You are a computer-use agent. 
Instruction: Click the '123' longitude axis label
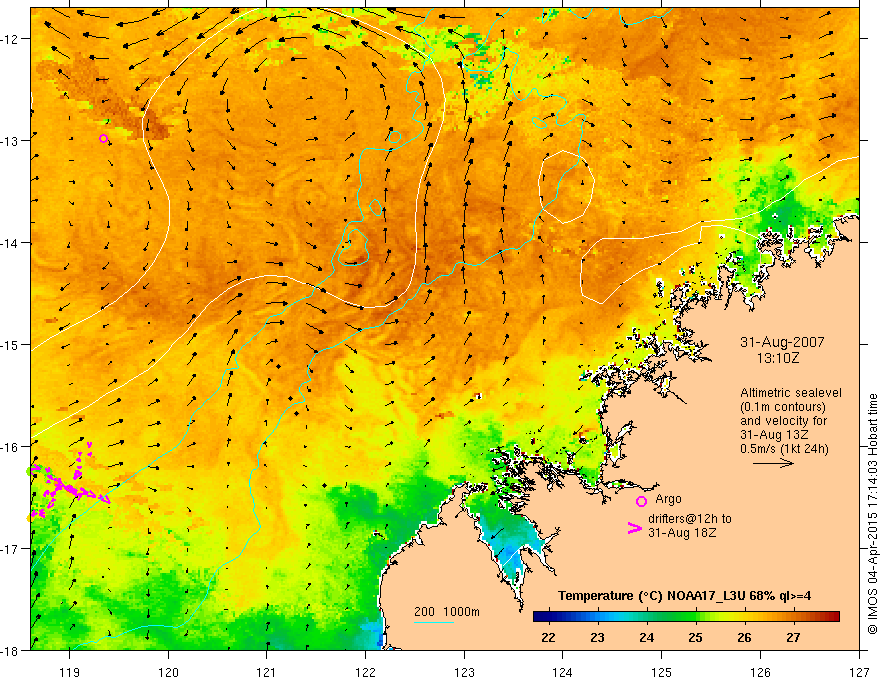464,672
